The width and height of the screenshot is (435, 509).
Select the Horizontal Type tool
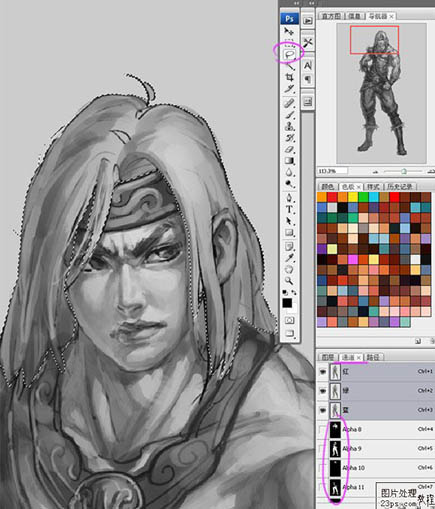point(289,210)
